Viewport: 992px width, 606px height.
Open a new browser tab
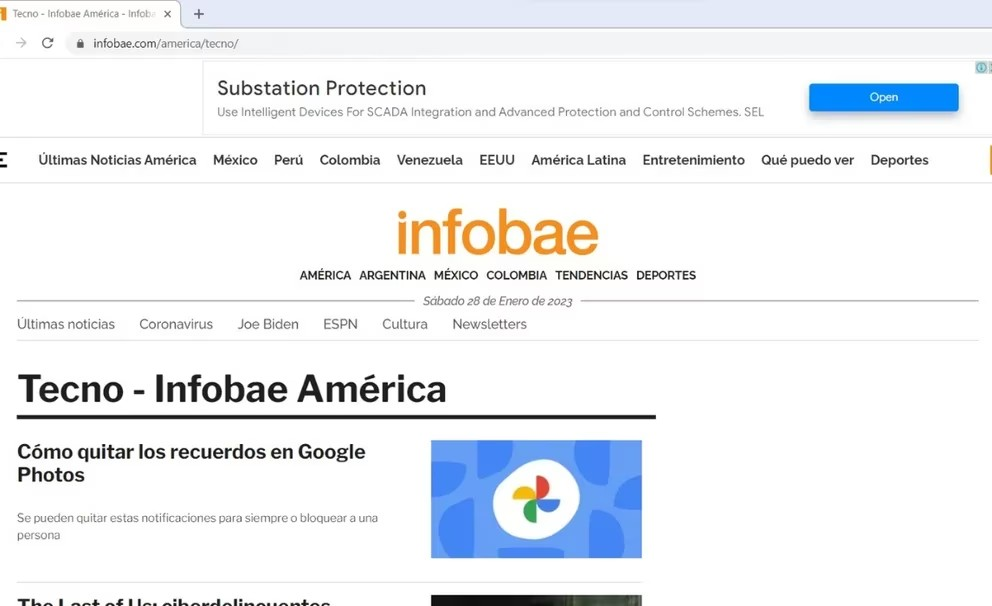[199, 14]
